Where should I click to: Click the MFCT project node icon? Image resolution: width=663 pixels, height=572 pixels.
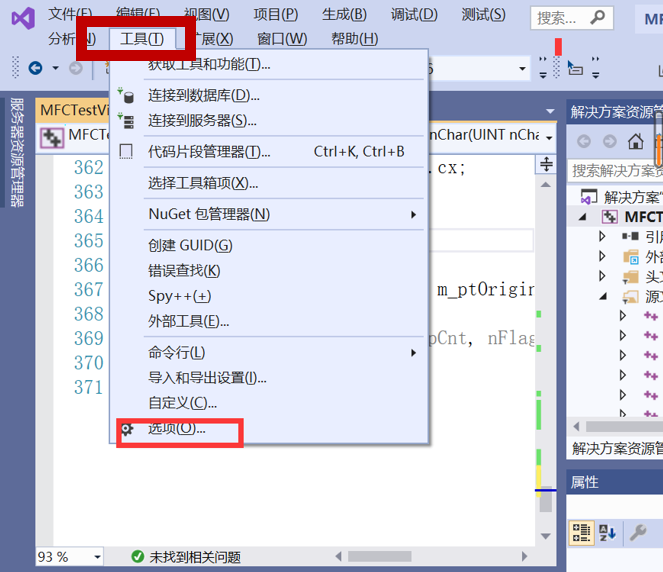pos(609,217)
